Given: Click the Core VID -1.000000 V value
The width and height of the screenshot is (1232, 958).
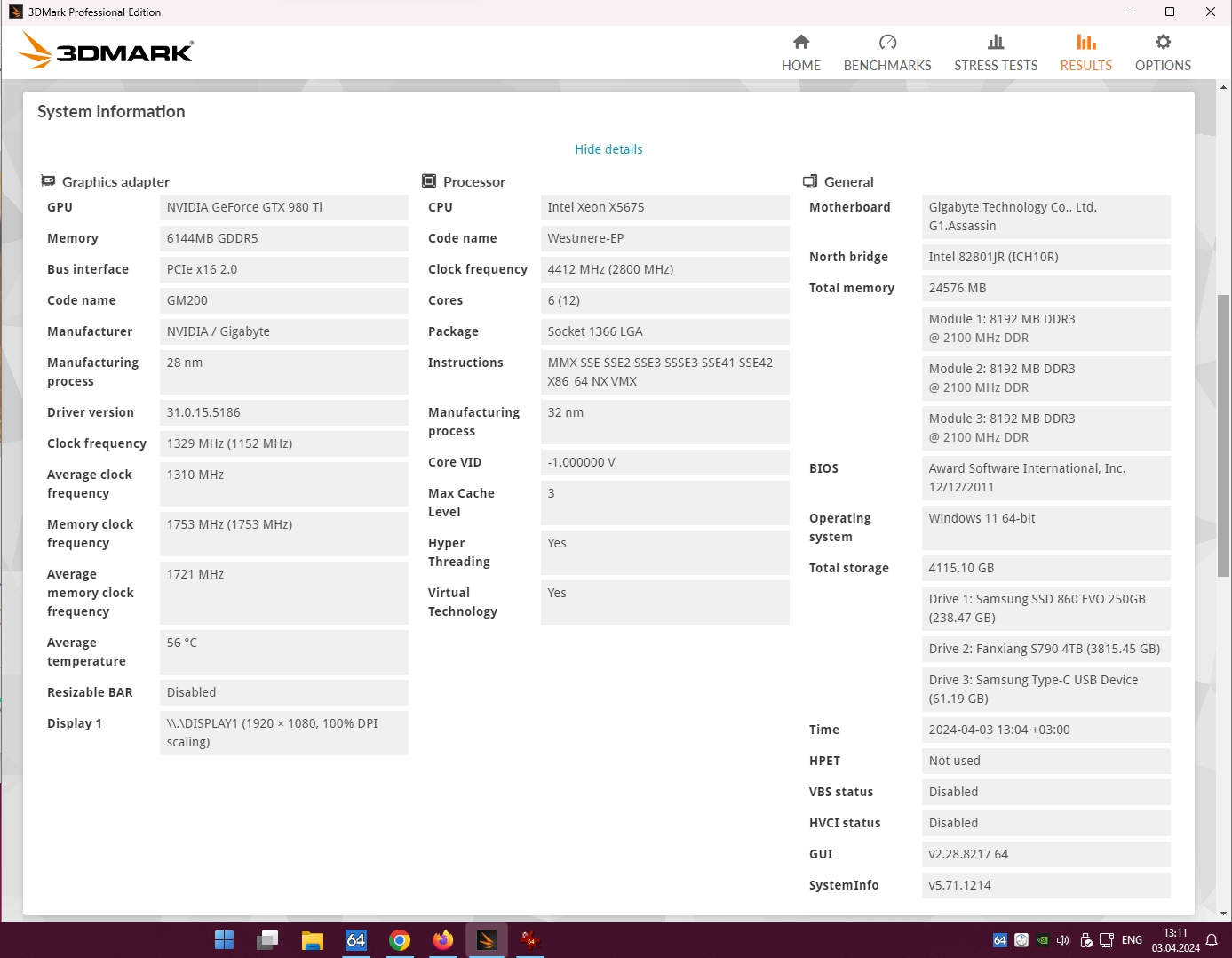Looking at the screenshot, I should click(665, 462).
